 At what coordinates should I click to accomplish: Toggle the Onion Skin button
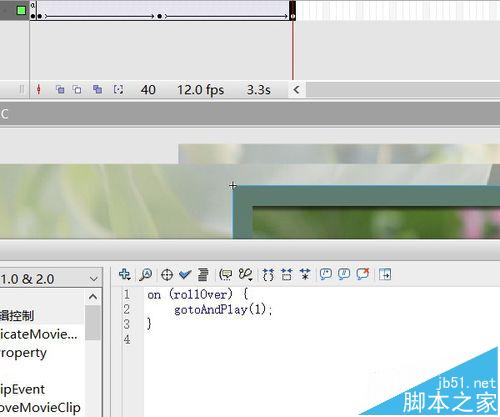(x=60, y=89)
